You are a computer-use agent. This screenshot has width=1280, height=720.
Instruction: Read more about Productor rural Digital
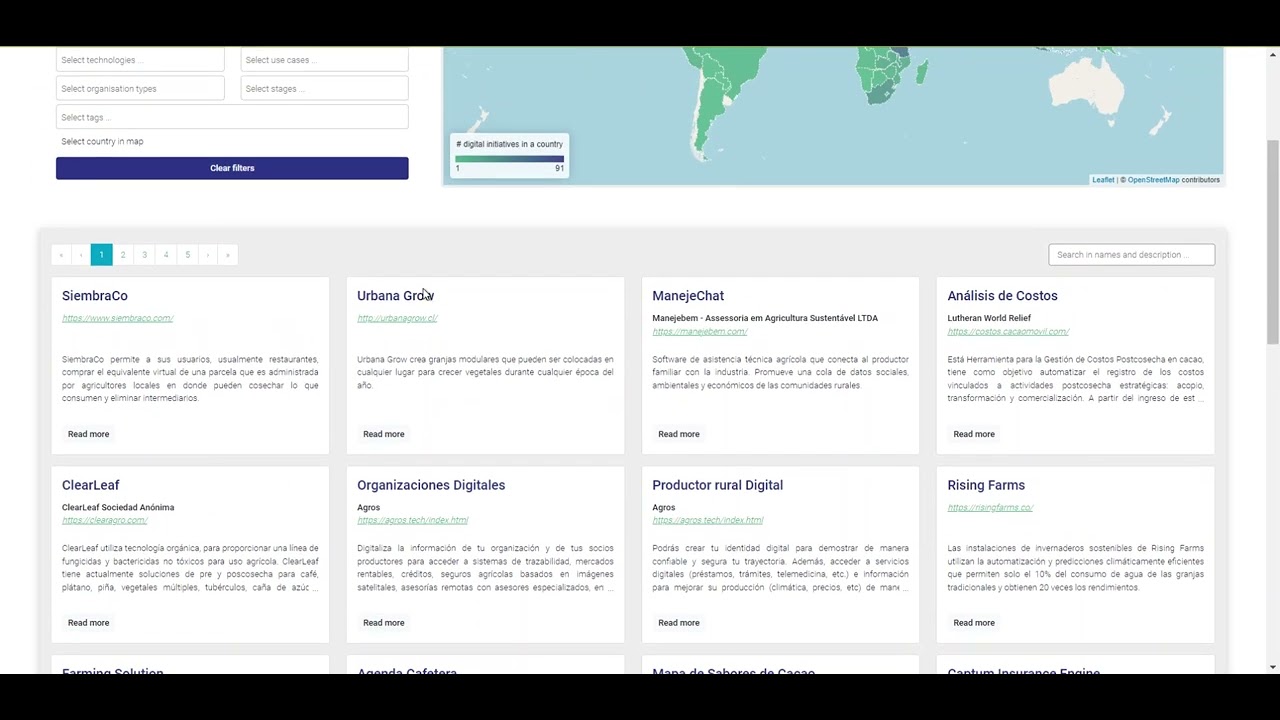tap(679, 623)
